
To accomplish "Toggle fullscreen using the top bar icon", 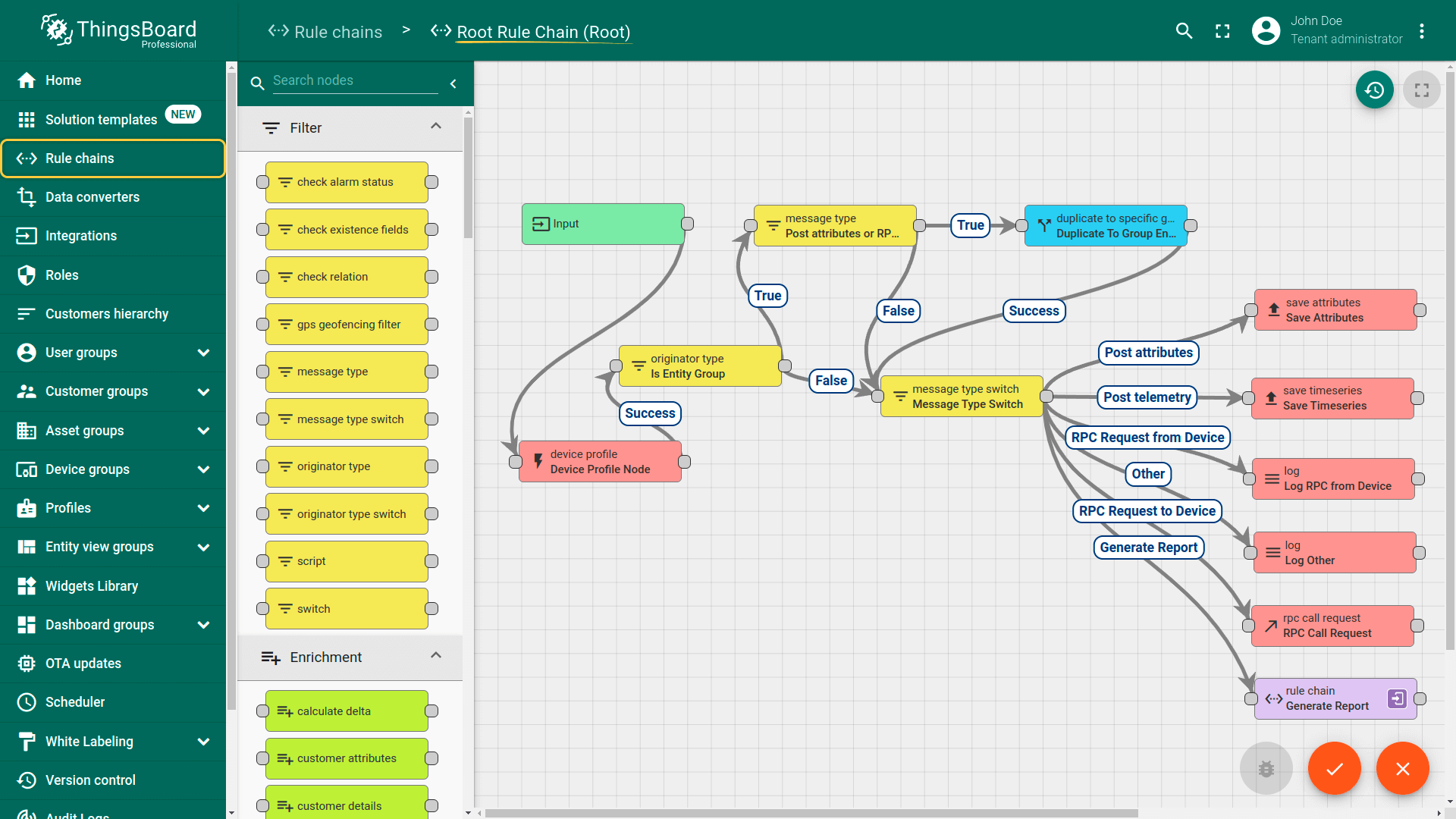I will (x=1222, y=31).
